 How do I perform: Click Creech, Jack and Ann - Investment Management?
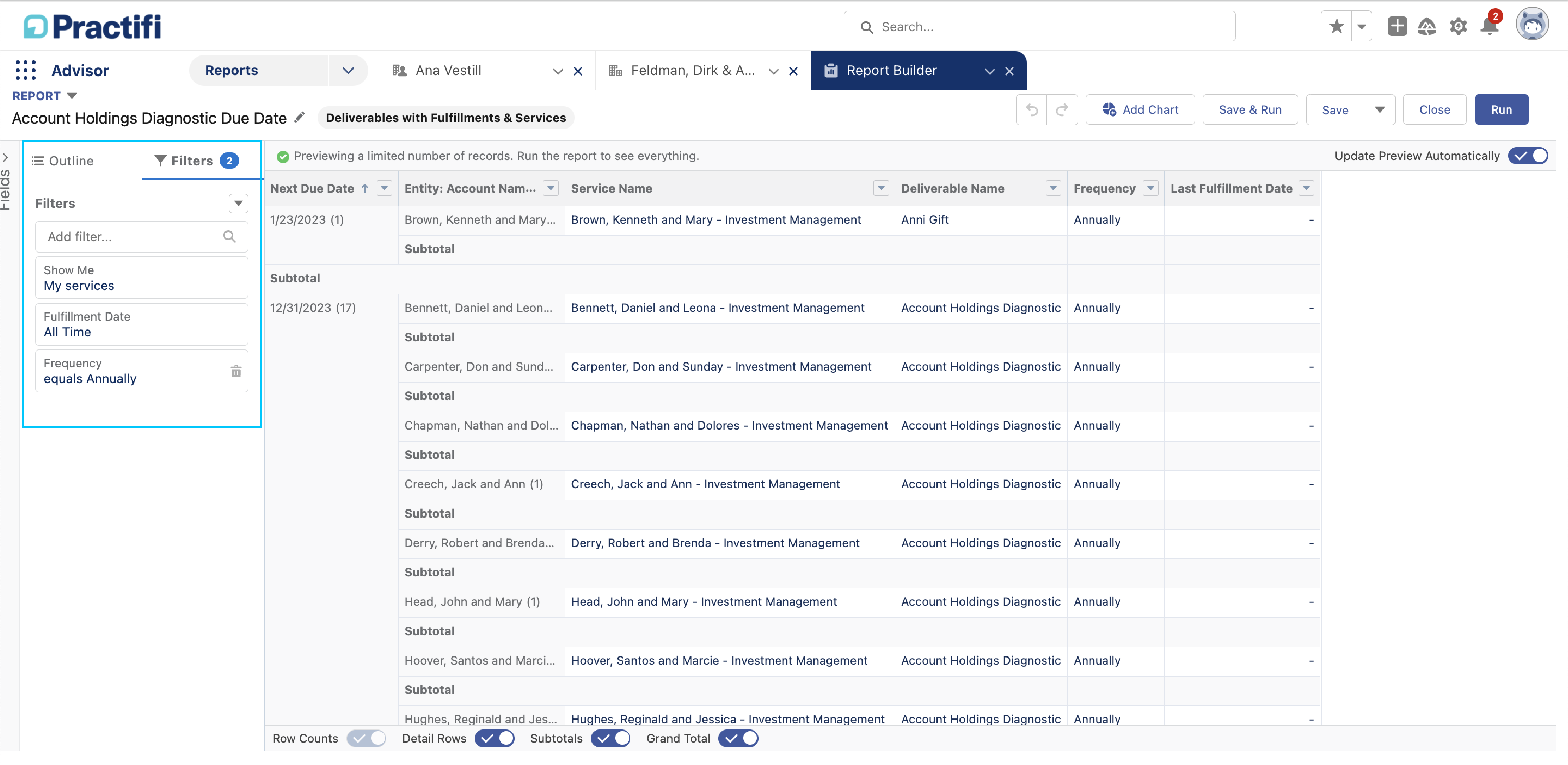(705, 484)
